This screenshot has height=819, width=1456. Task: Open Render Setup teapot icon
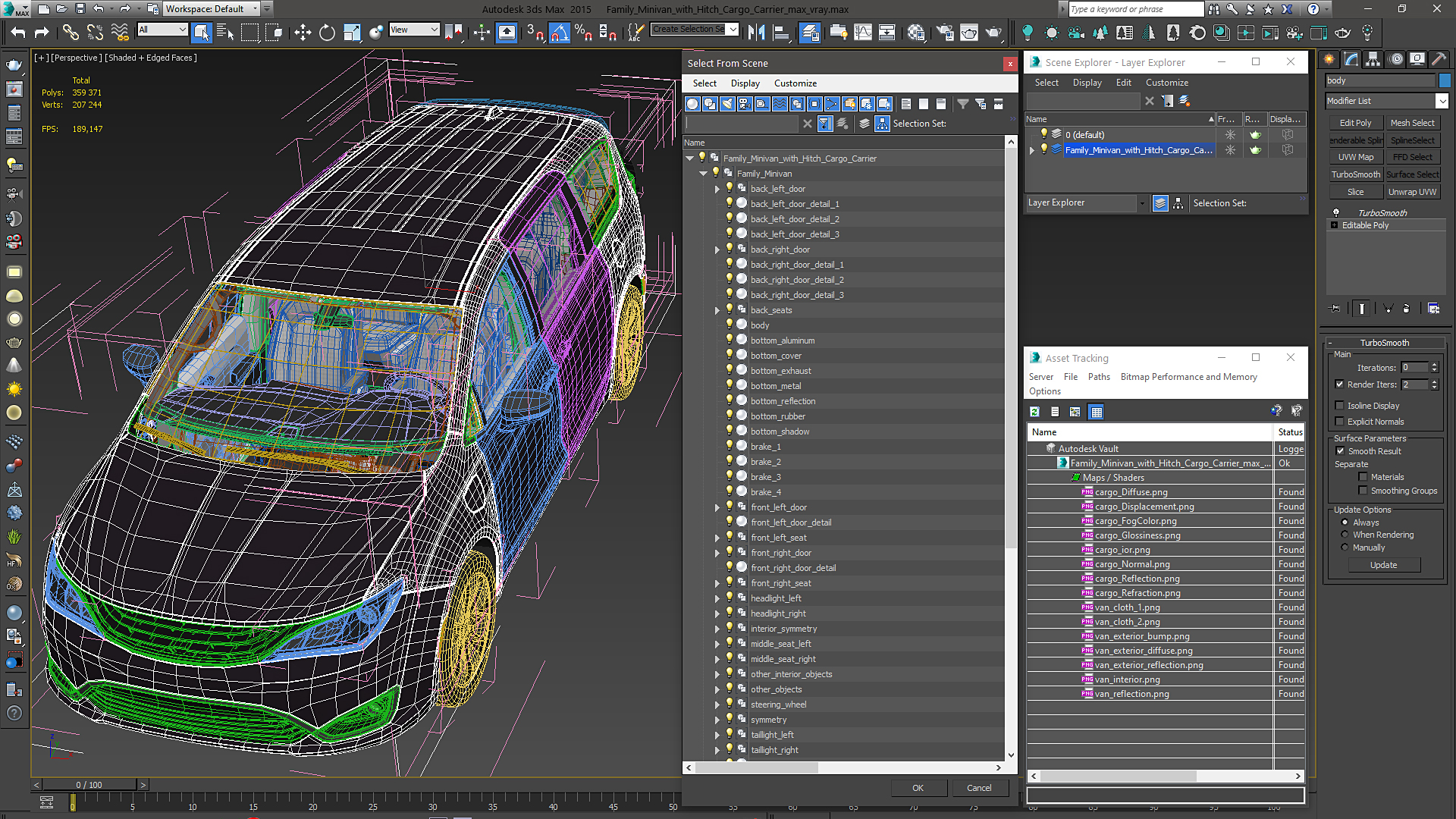(x=945, y=32)
